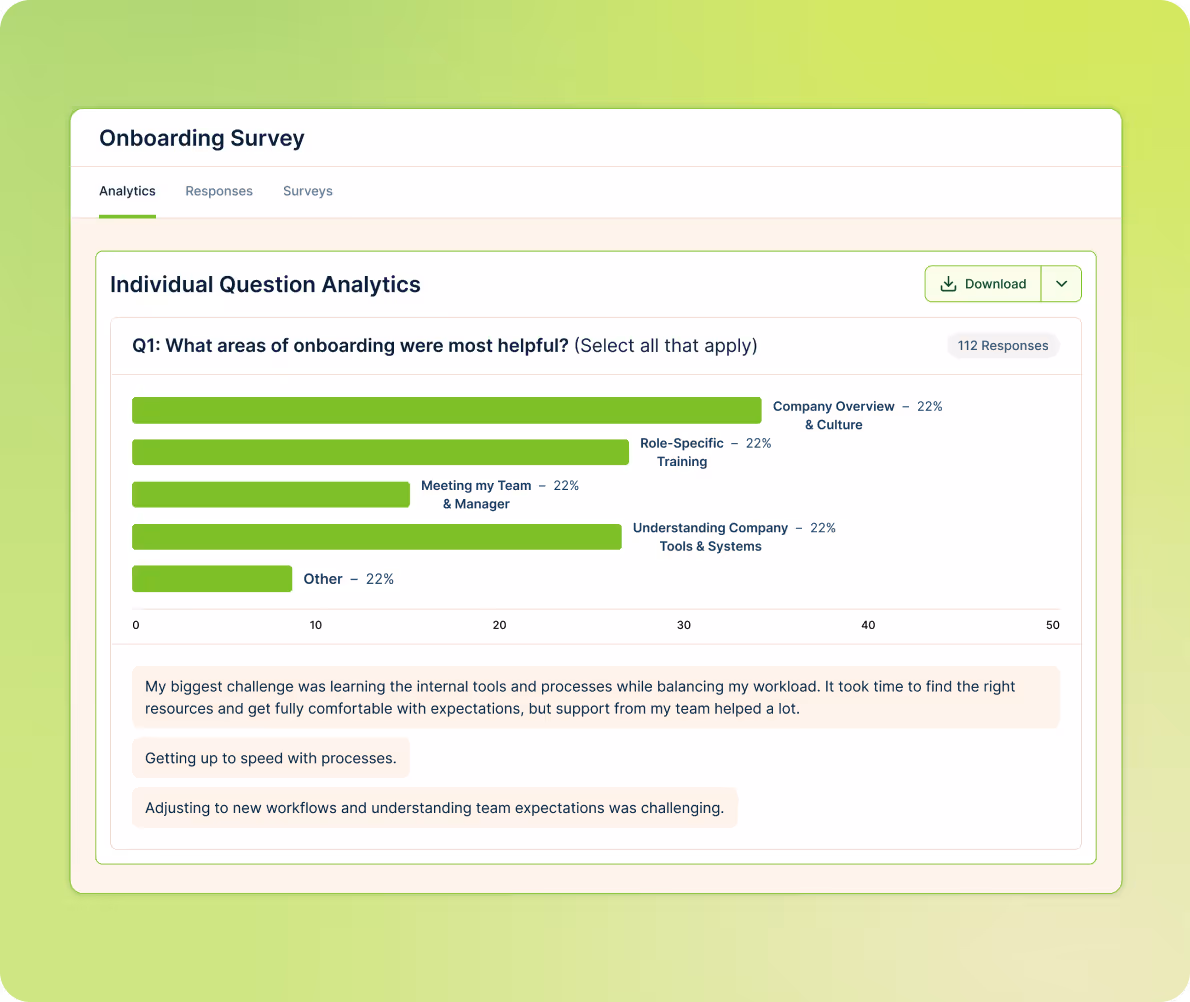Switch to the Surveys tab
1190x1002 pixels.
(x=307, y=191)
